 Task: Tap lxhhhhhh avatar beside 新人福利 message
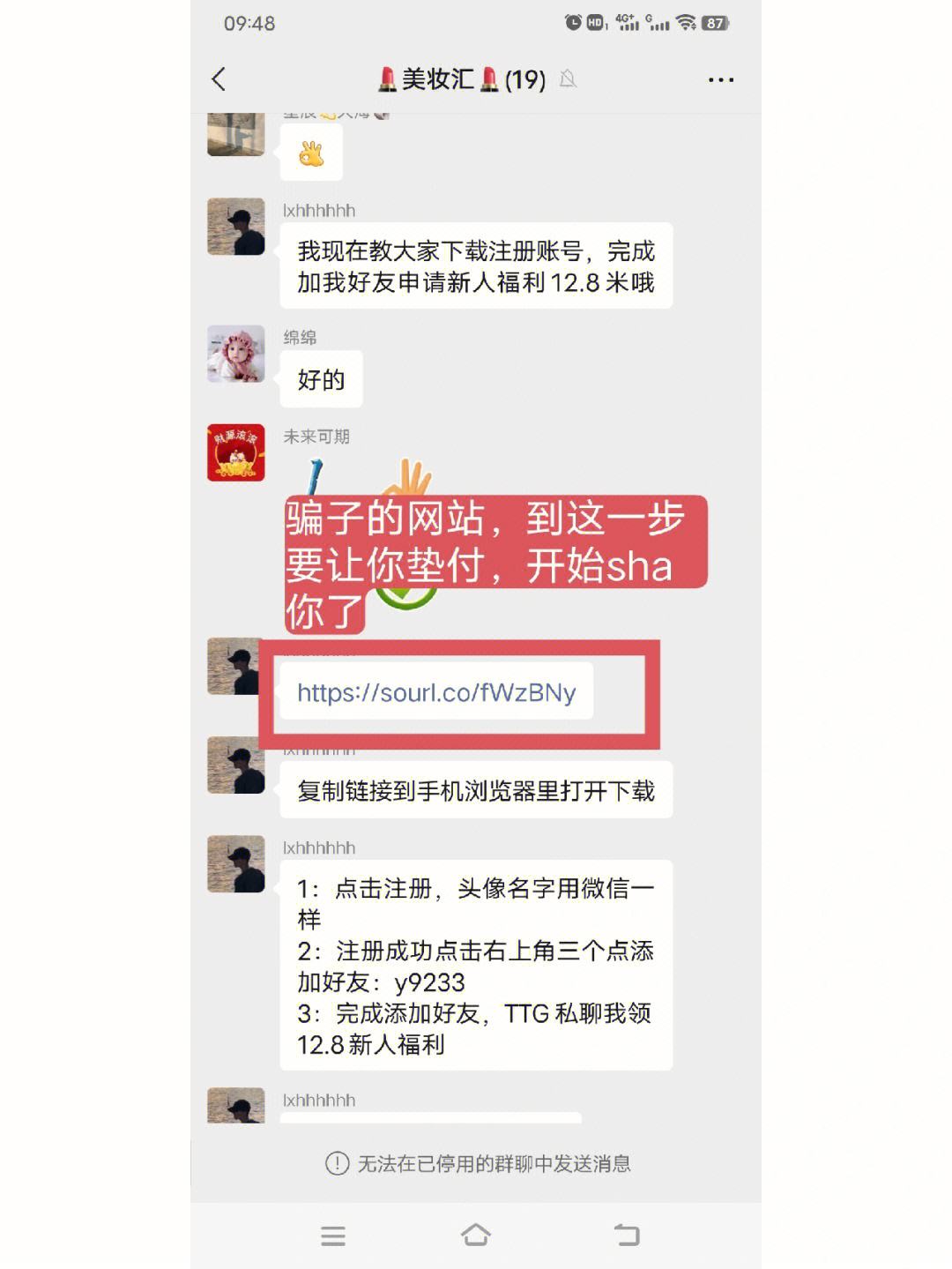pos(236,227)
